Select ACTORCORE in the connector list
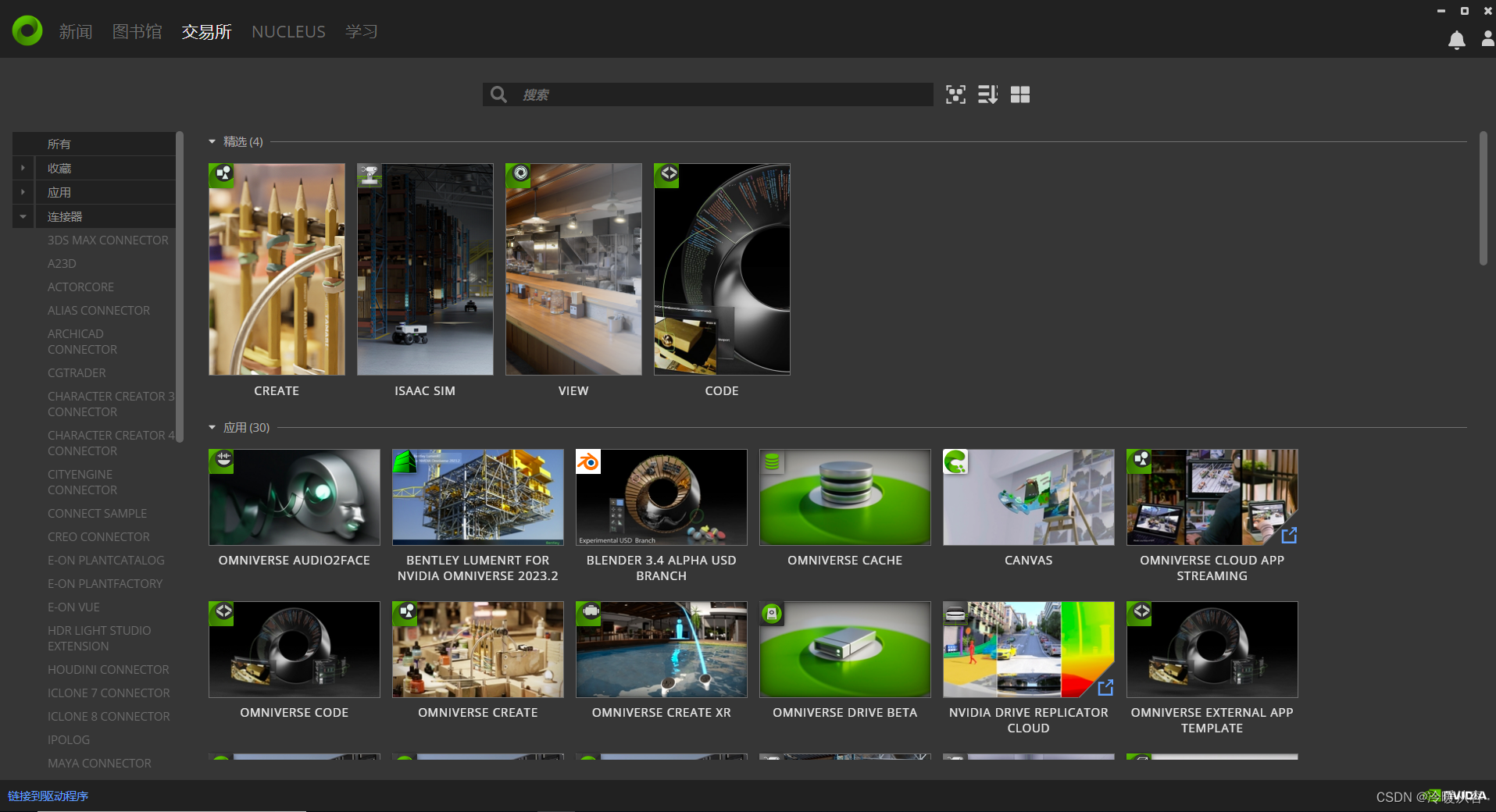Viewport: 1496px width, 812px height. pos(80,287)
